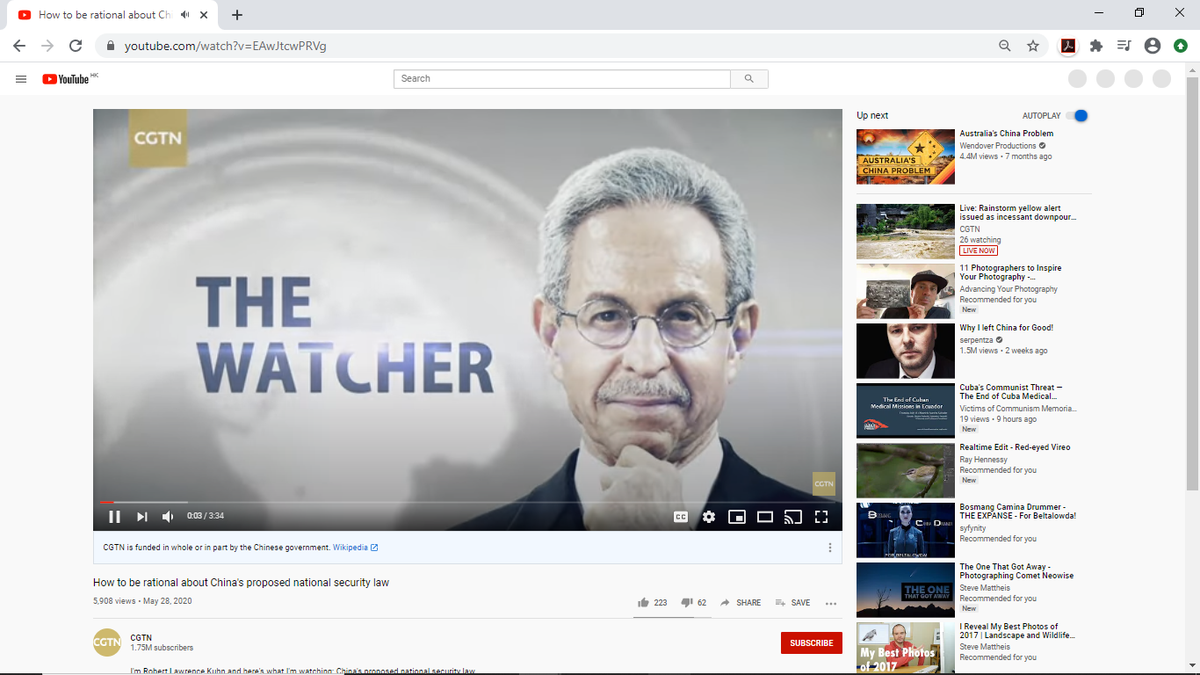Open a new browser tab
1200x675 pixels.
(237, 15)
